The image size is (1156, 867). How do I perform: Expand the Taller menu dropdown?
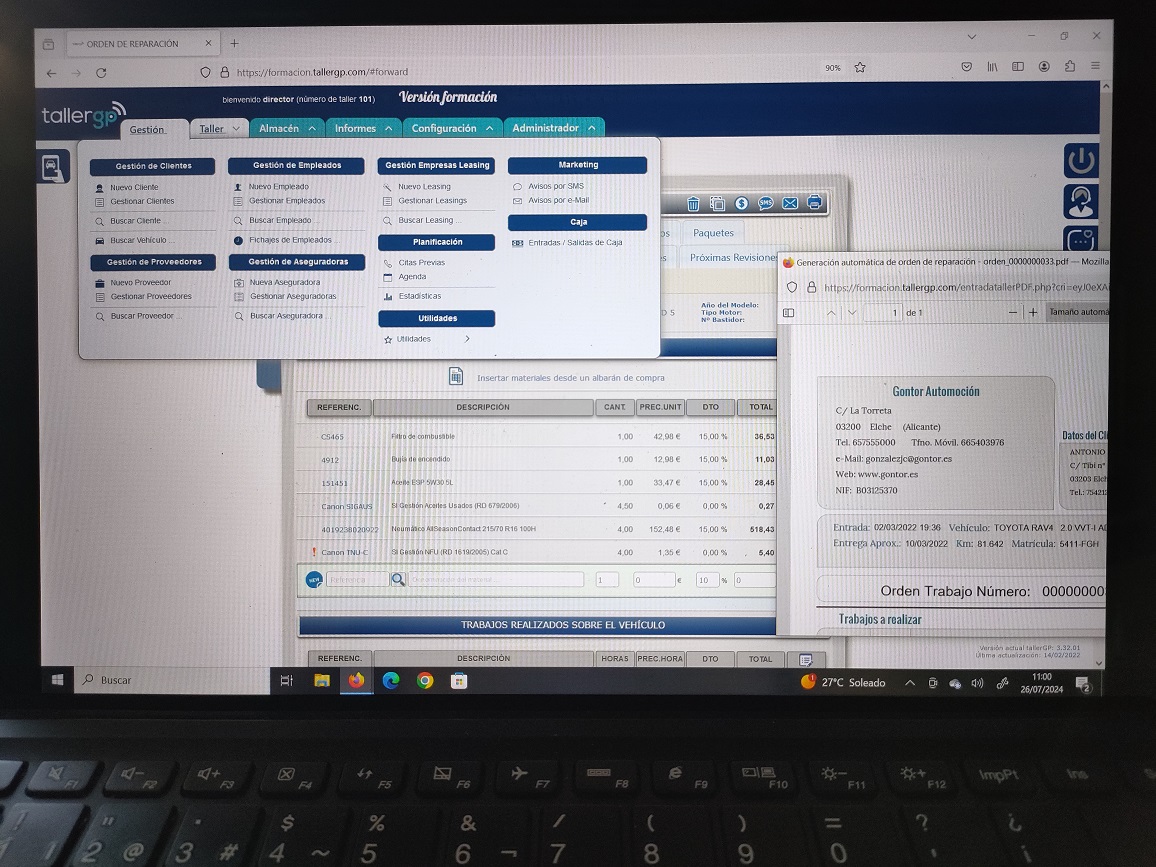[x=236, y=128]
